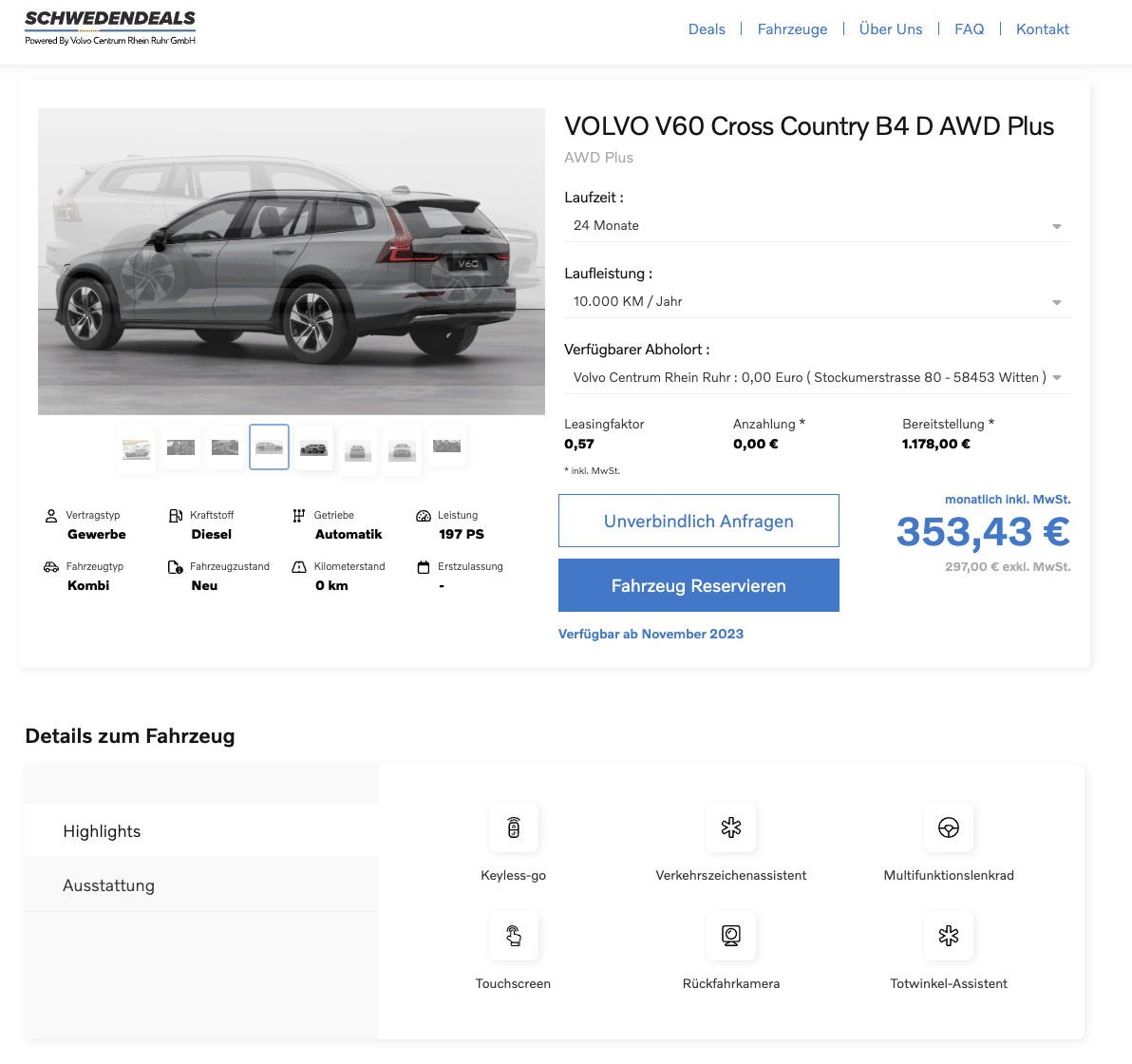Click the Getriebe gearshift icon
The height and width of the screenshot is (1064, 1132).
[x=299, y=516]
